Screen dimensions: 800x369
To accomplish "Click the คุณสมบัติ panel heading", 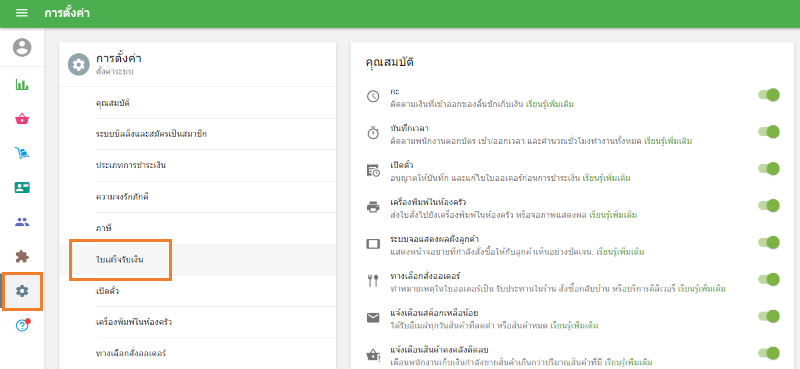I will coord(390,63).
